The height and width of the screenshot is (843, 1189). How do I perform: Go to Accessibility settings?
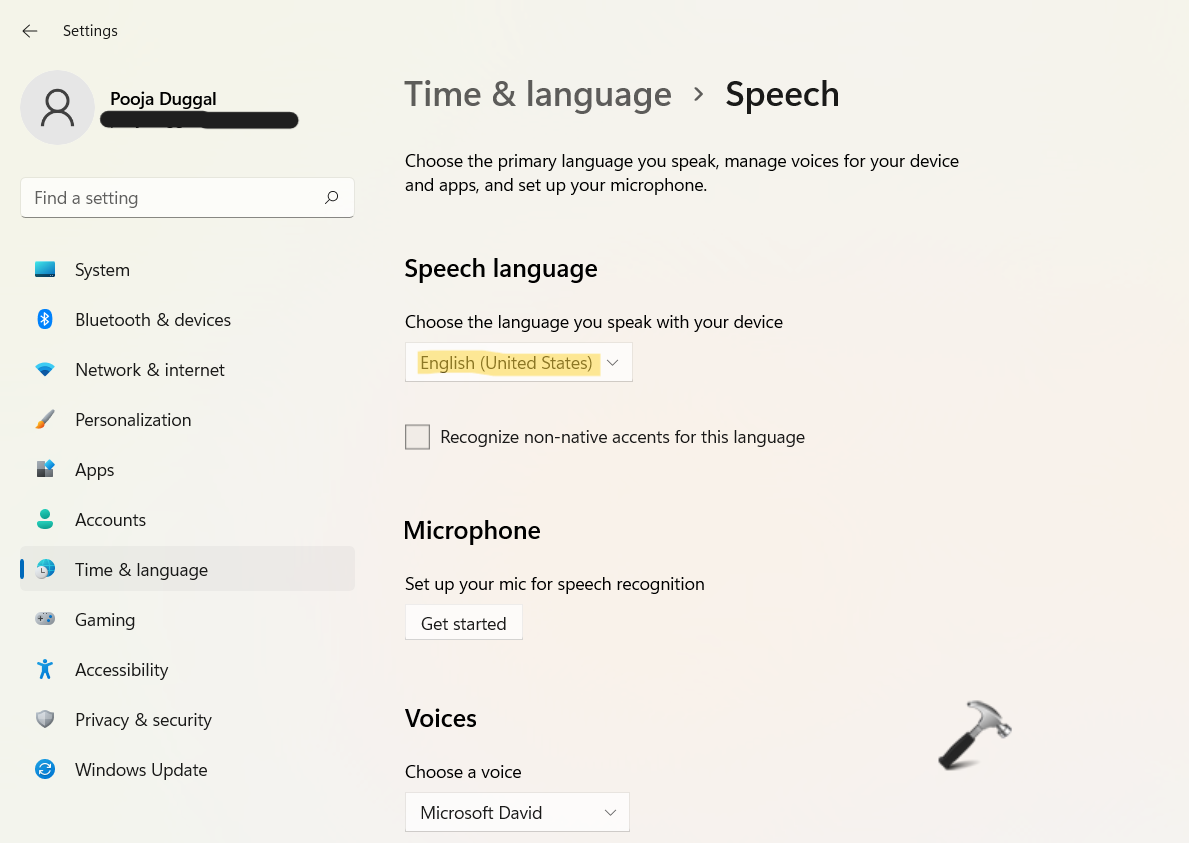pos(187,670)
